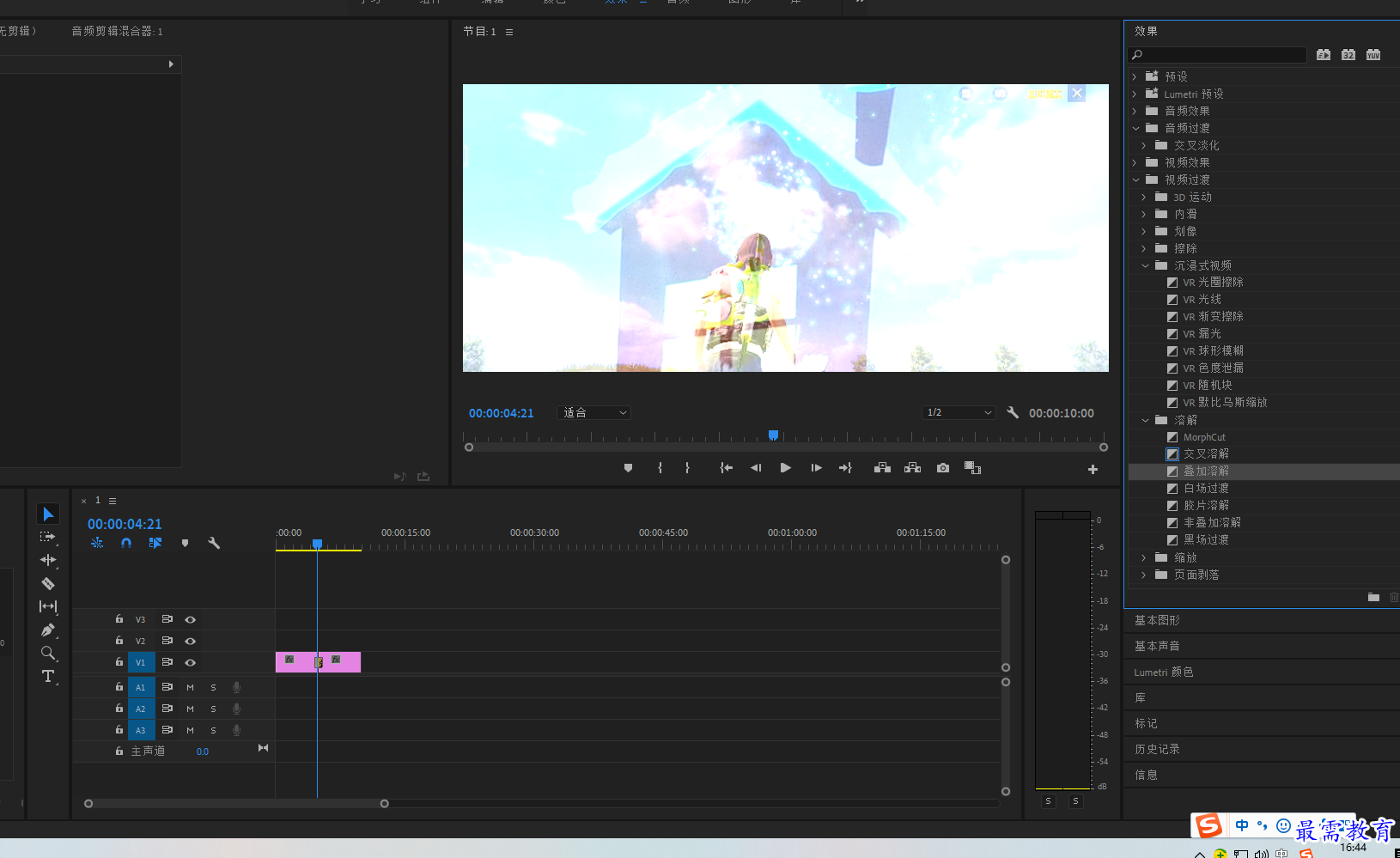Select the 黑场过渡 transition

(x=1206, y=539)
